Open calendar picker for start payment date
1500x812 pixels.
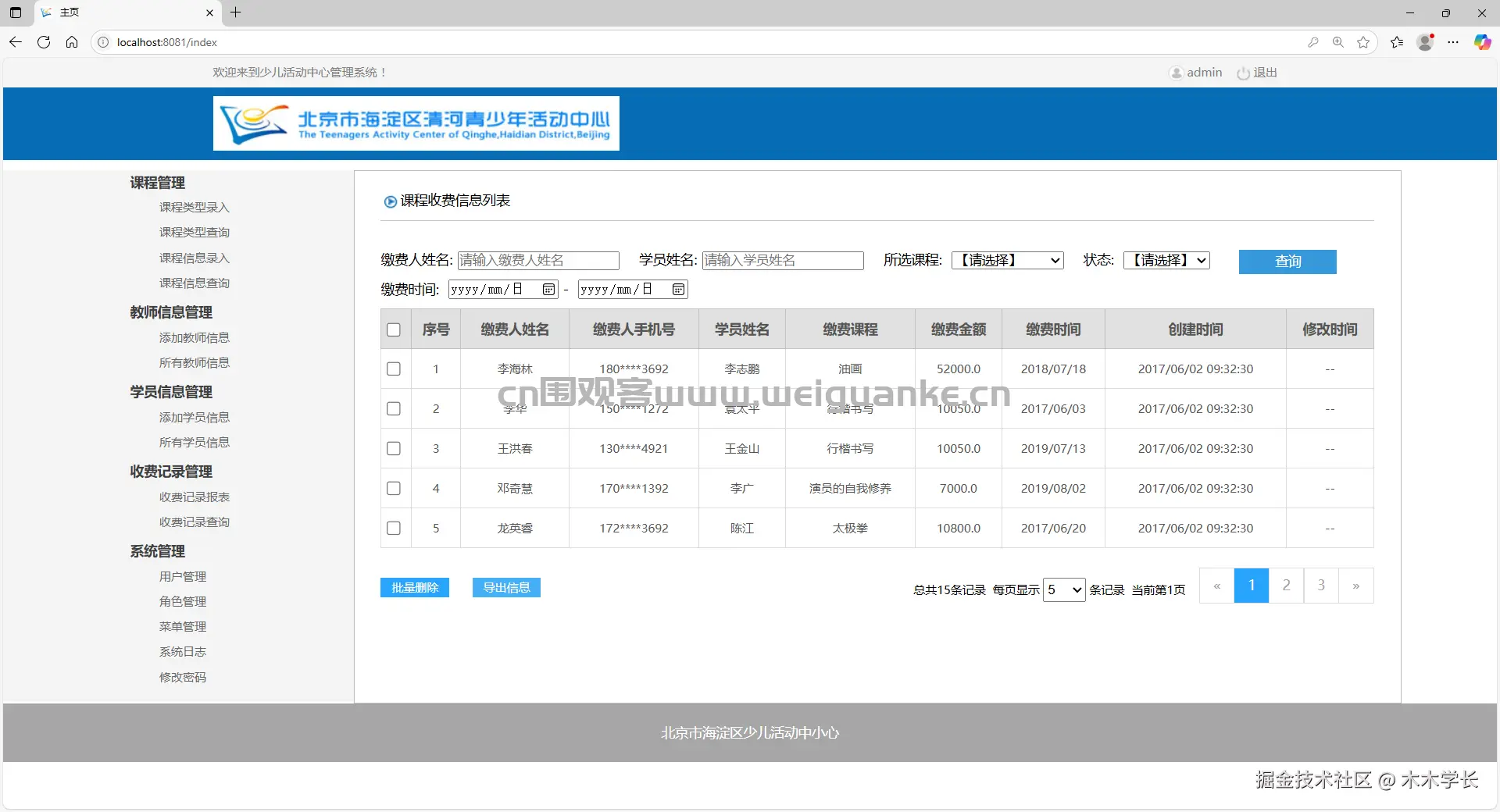(x=549, y=290)
